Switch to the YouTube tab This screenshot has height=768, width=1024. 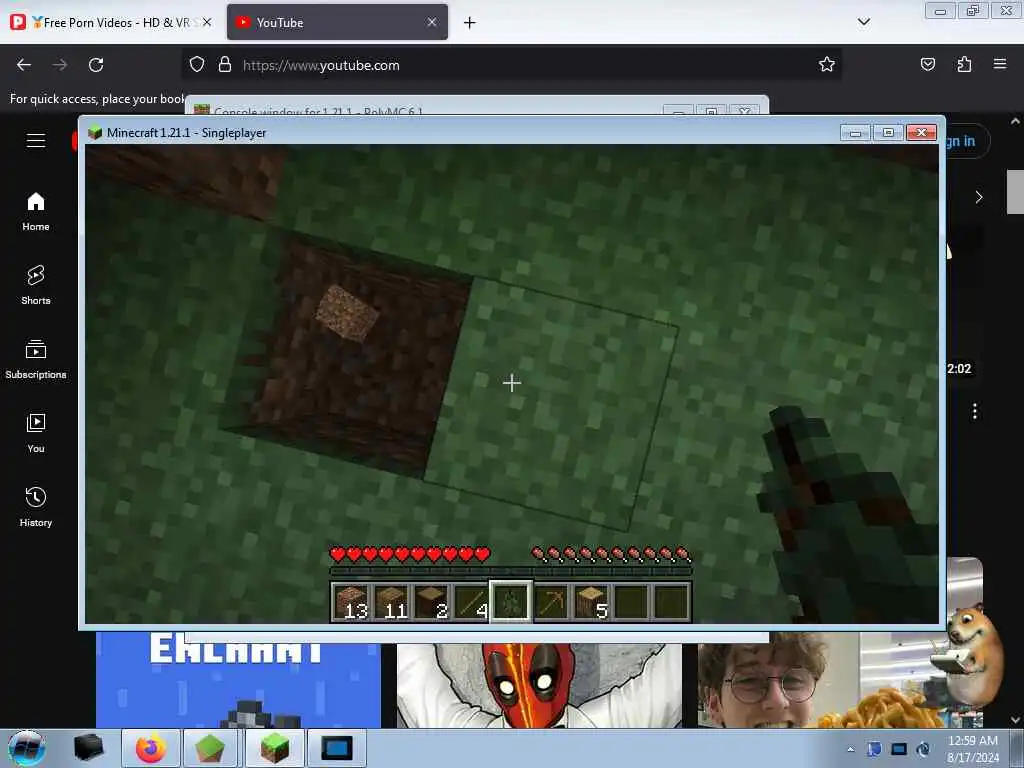click(x=338, y=22)
